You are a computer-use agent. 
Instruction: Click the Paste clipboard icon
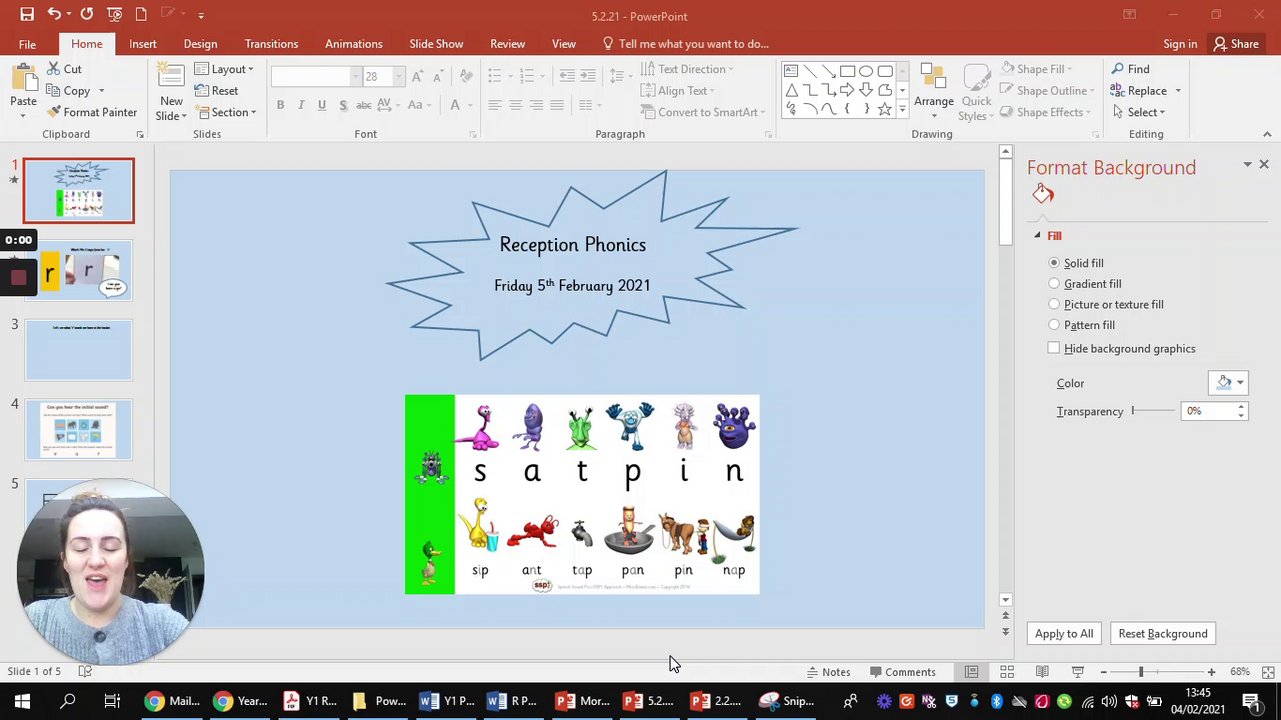(23, 79)
